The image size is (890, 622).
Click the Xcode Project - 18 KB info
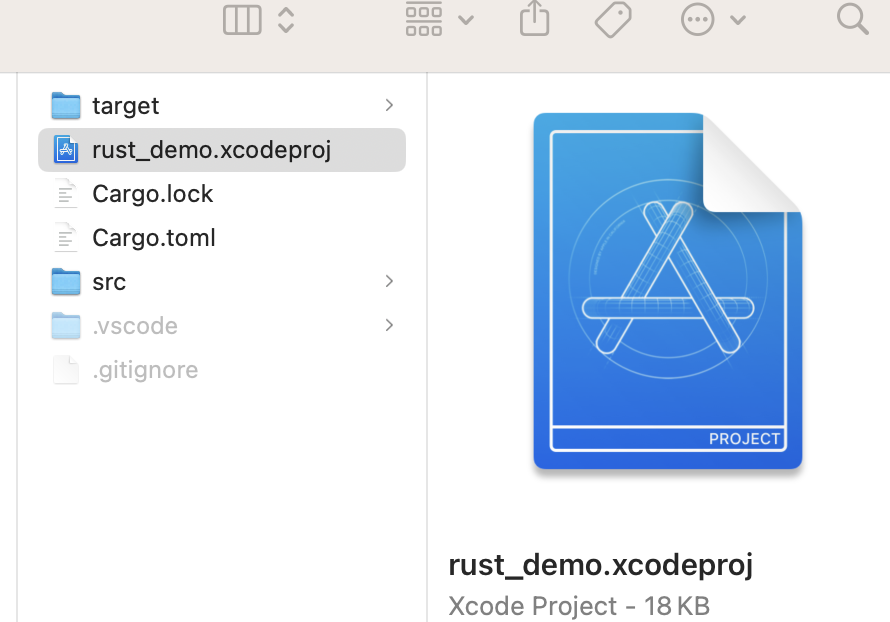tap(579, 606)
